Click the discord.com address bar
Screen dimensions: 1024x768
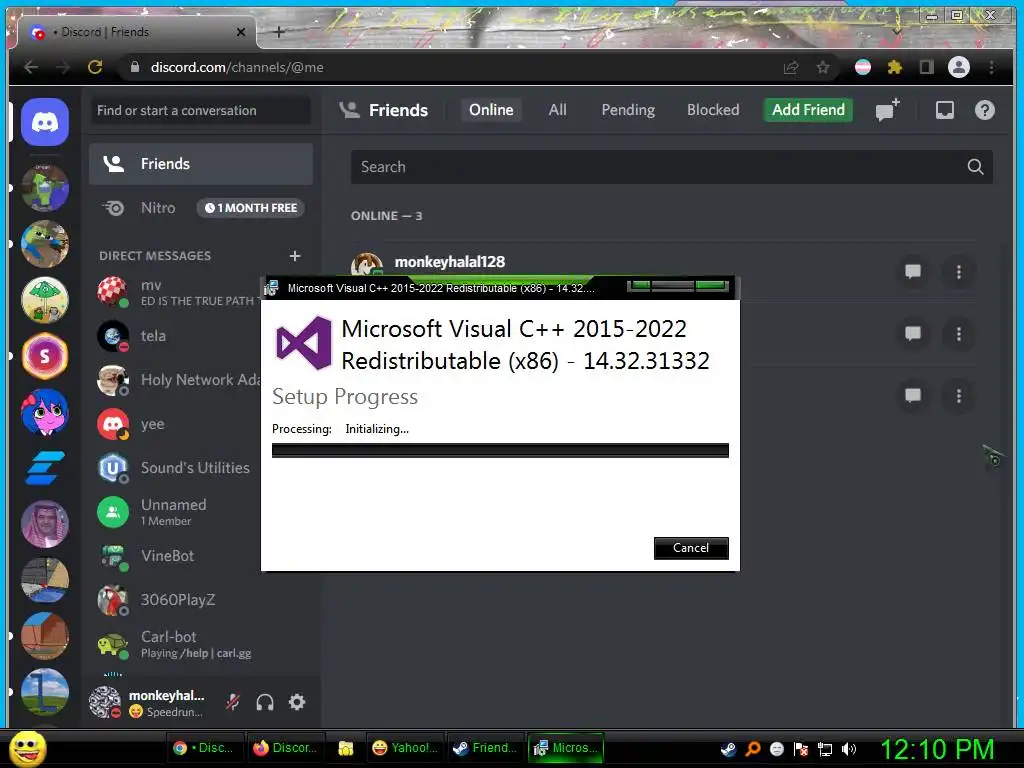[451, 67]
